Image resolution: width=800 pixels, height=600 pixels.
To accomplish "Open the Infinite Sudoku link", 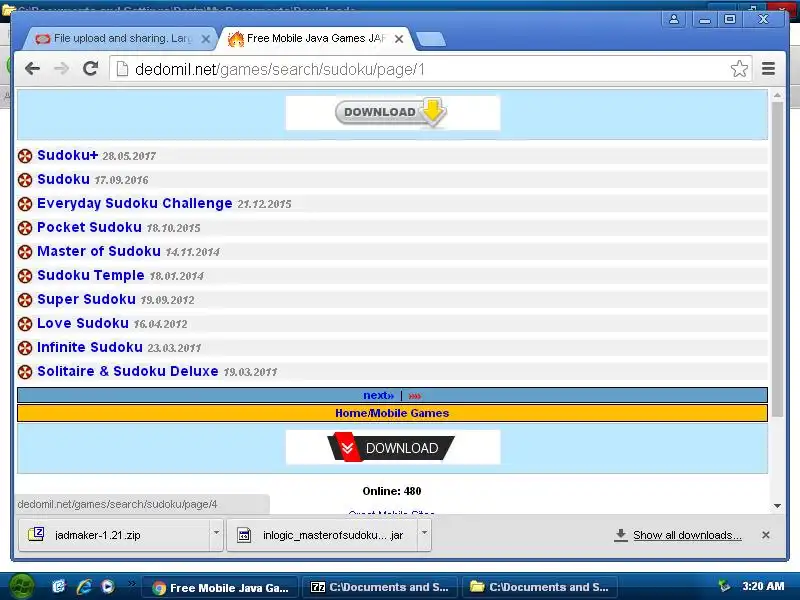I will (x=90, y=347).
